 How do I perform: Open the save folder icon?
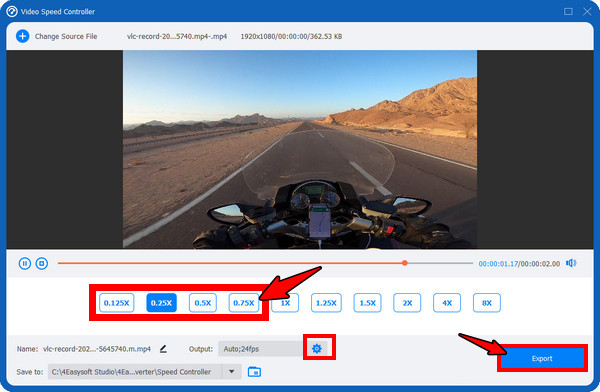[x=254, y=372]
